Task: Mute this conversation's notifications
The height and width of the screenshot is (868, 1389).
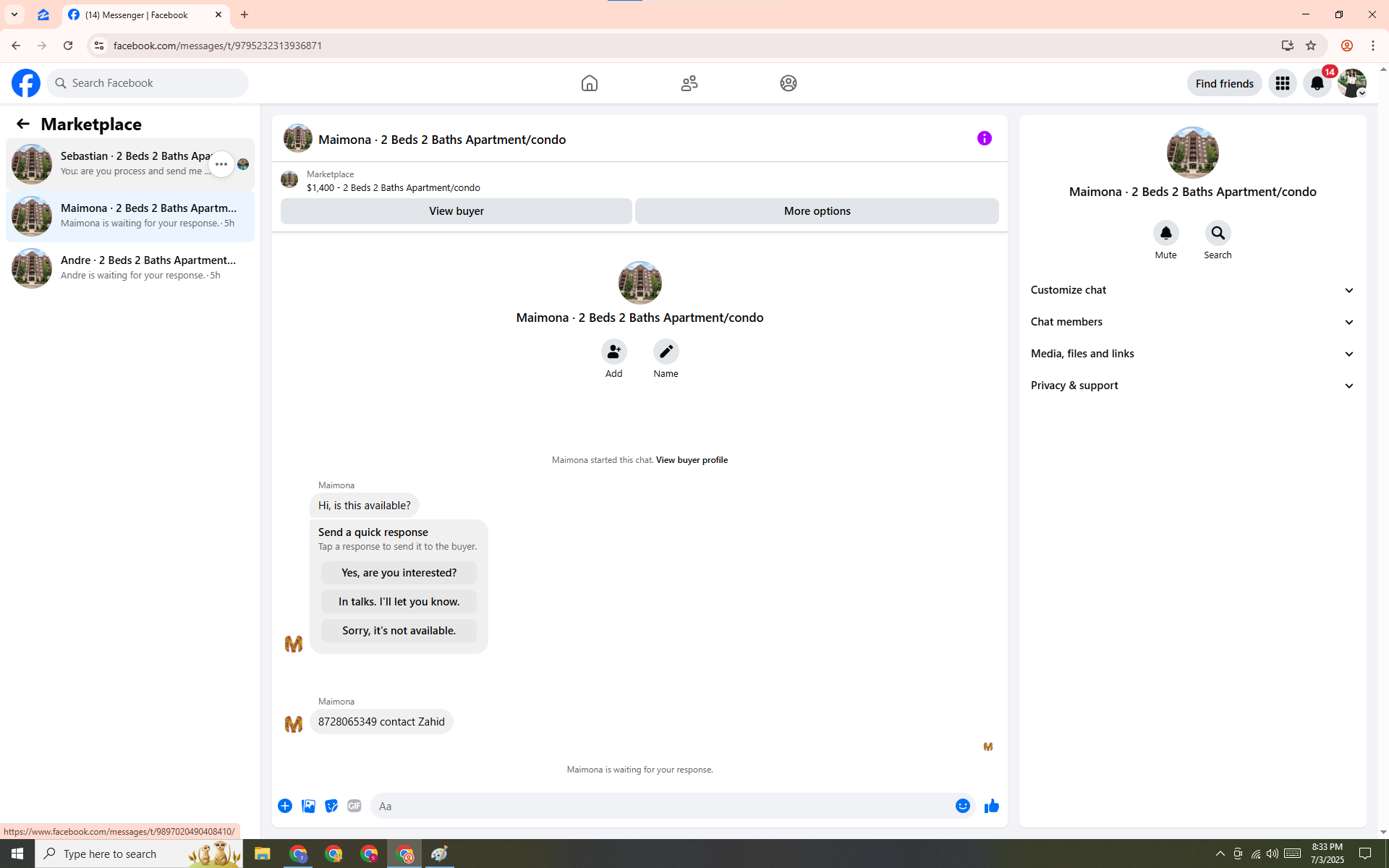Action: 1165,234
